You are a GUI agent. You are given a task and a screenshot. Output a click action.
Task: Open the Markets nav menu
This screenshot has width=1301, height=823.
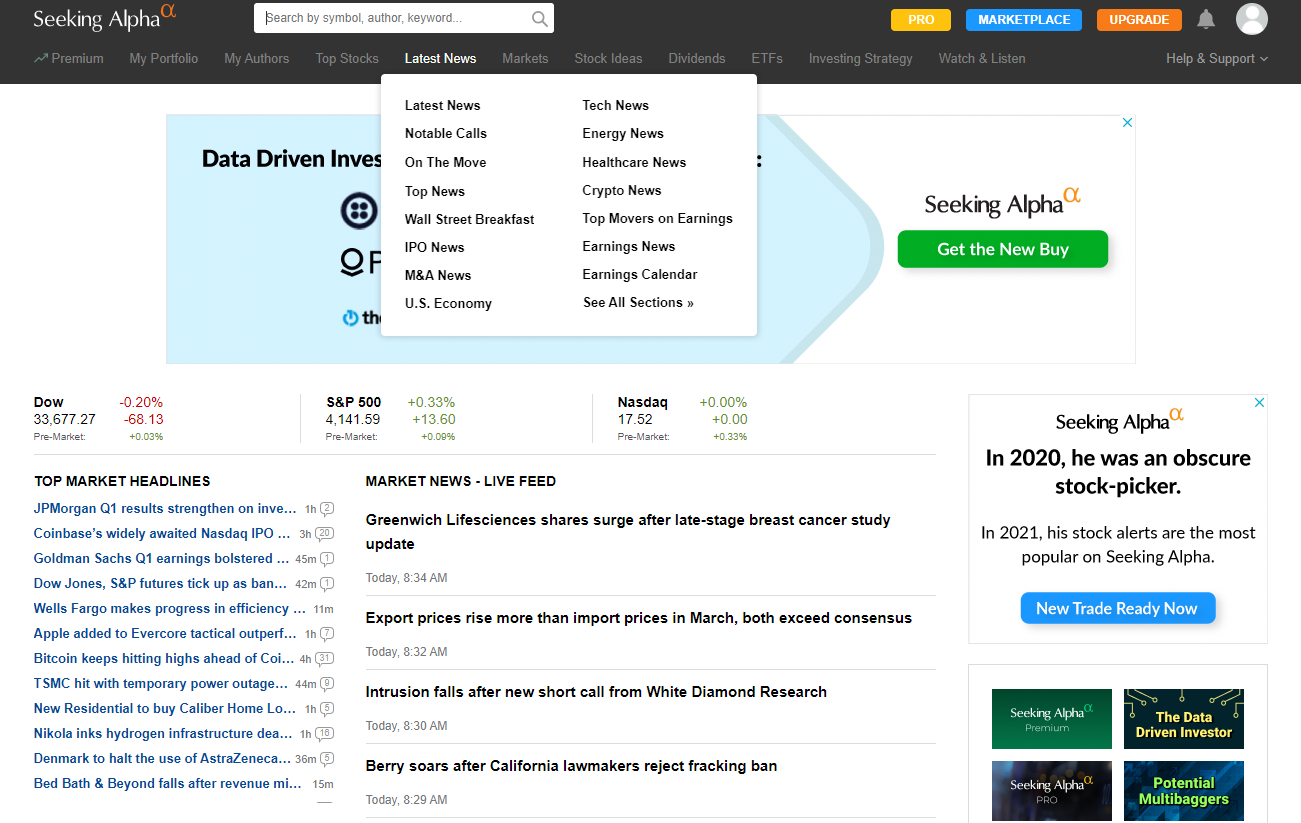[525, 58]
